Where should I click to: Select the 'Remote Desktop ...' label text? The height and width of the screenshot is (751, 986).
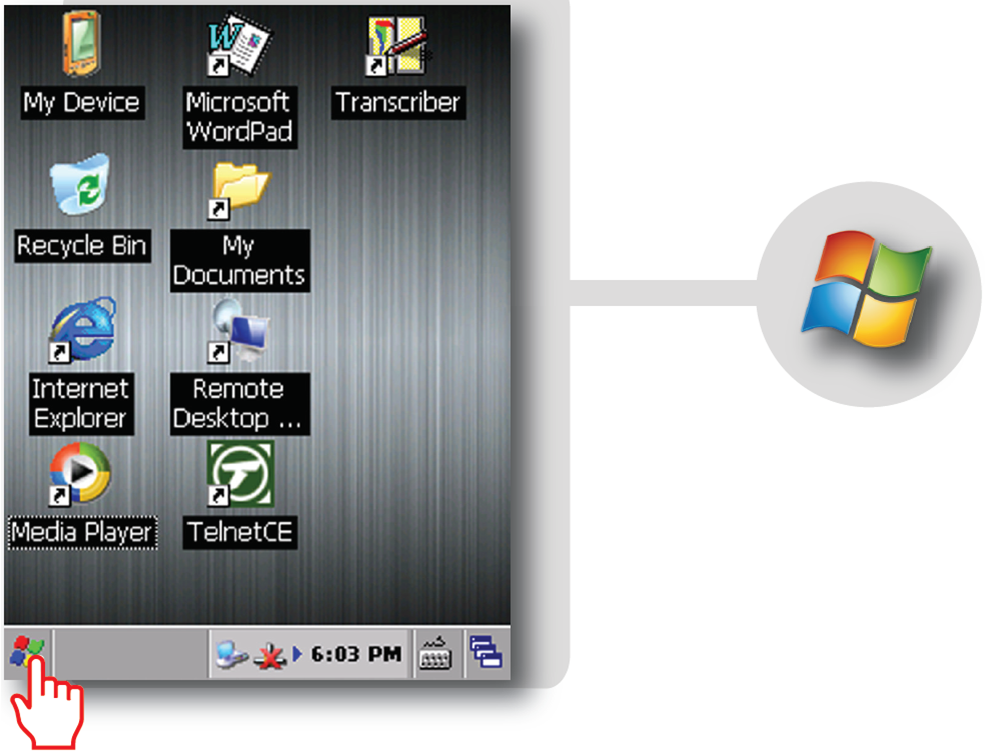240,404
